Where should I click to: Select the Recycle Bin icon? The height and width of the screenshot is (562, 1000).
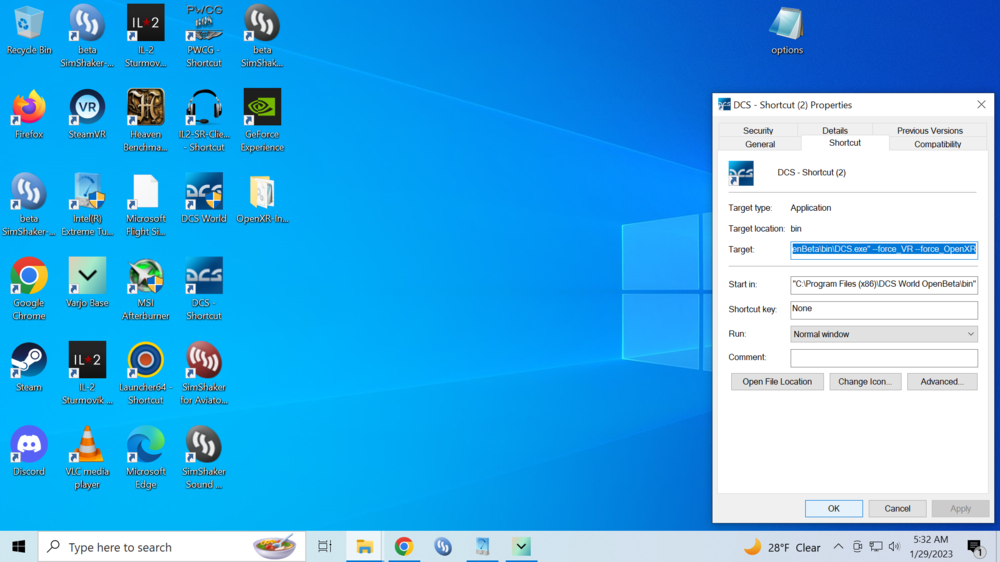coord(29,24)
